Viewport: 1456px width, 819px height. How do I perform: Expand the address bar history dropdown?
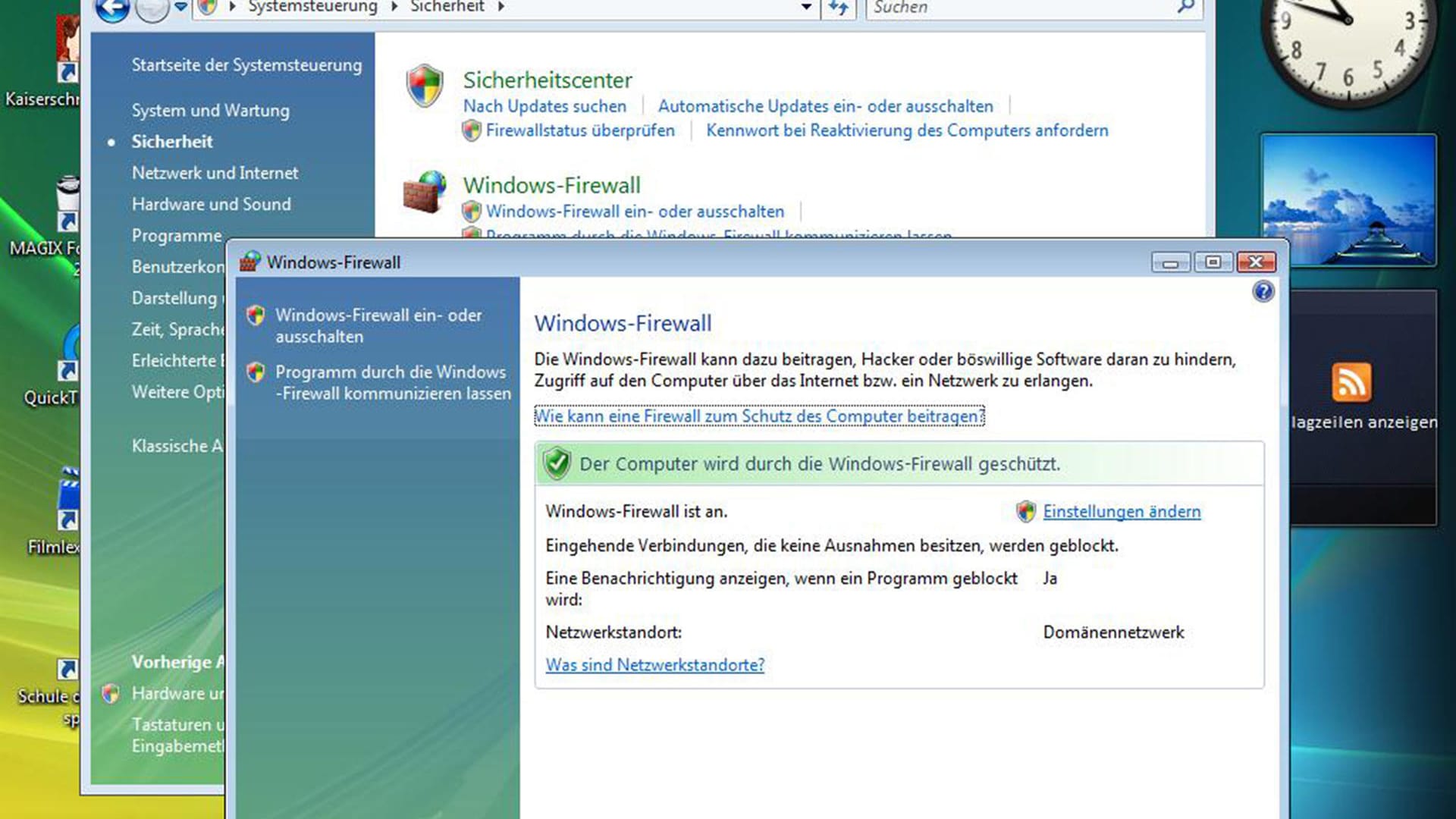click(806, 8)
